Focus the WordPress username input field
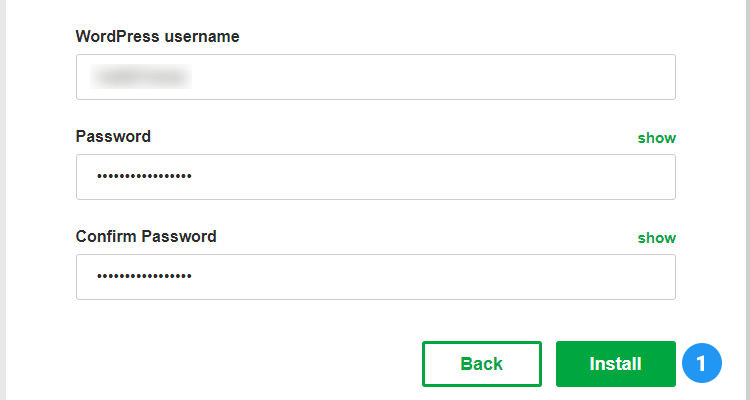 coord(375,77)
